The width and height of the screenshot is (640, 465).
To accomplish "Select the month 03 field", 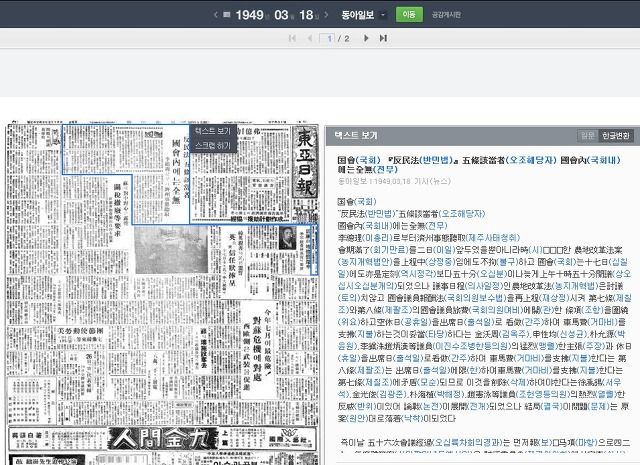I will (x=281, y=15).
